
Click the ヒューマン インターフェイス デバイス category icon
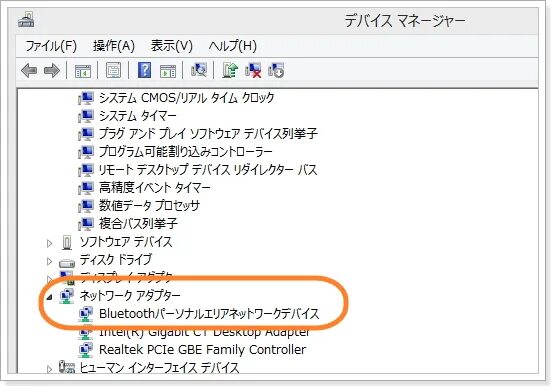(x=67, y=367)
